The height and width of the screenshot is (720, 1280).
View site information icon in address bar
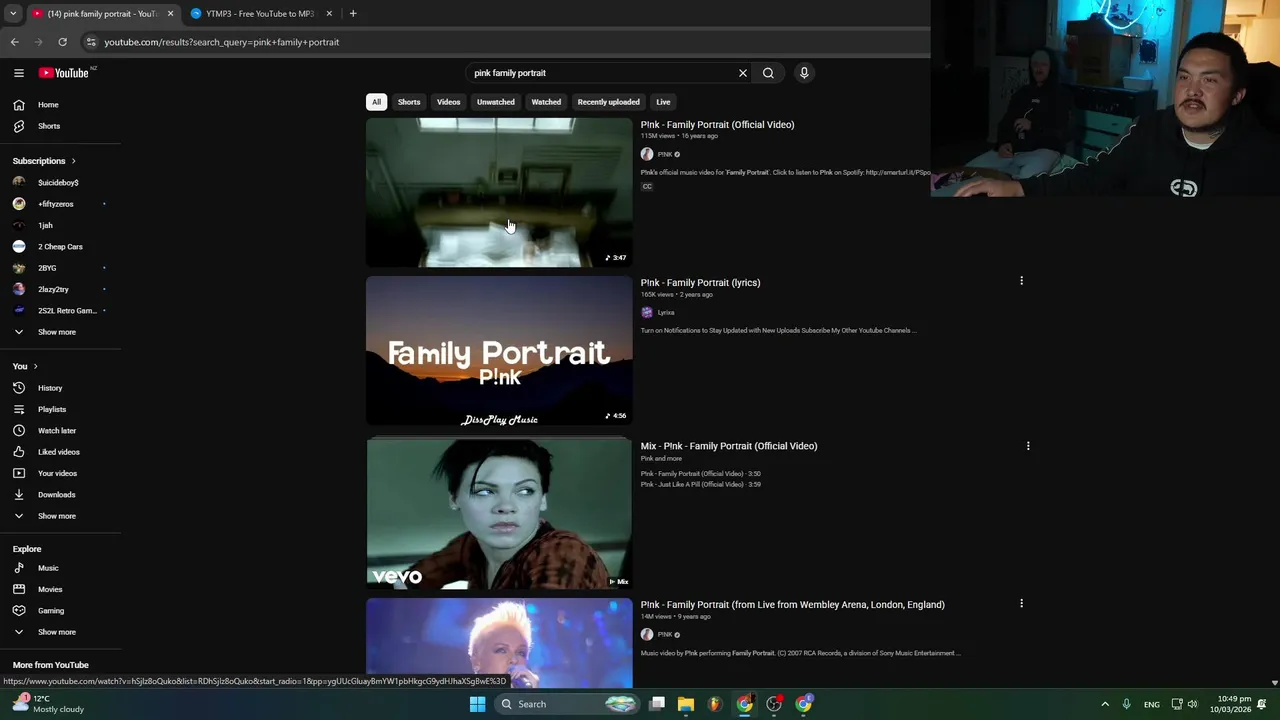pyautogui.click(x=91, y=42)
